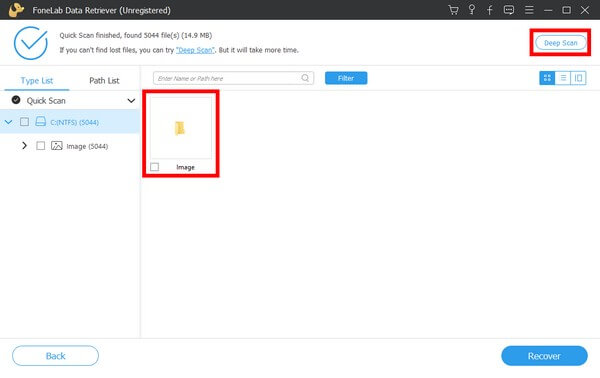Switch to the Path List tab
Viewport: 600px width, 378px height.
pyautogui.click(x=104, y=81)
